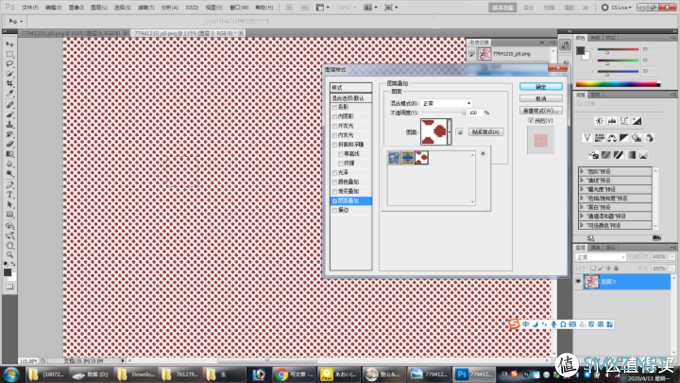Select the Horizontal Type tool
Screen dimensions: 680x383
tap(10, 195)
